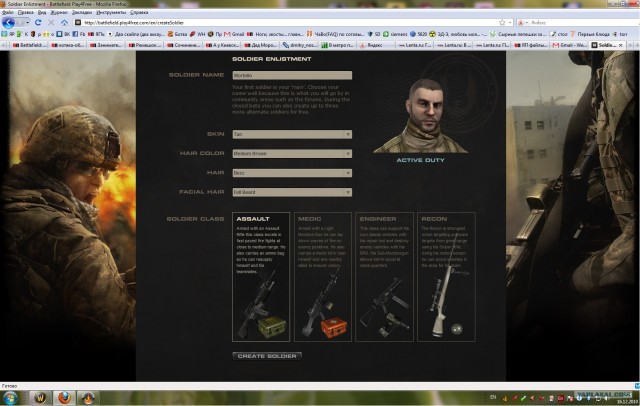Switch to the Gmail tab
Image resolution: width=640 pixels, height=406 pixels.
(x=569, y=45)
